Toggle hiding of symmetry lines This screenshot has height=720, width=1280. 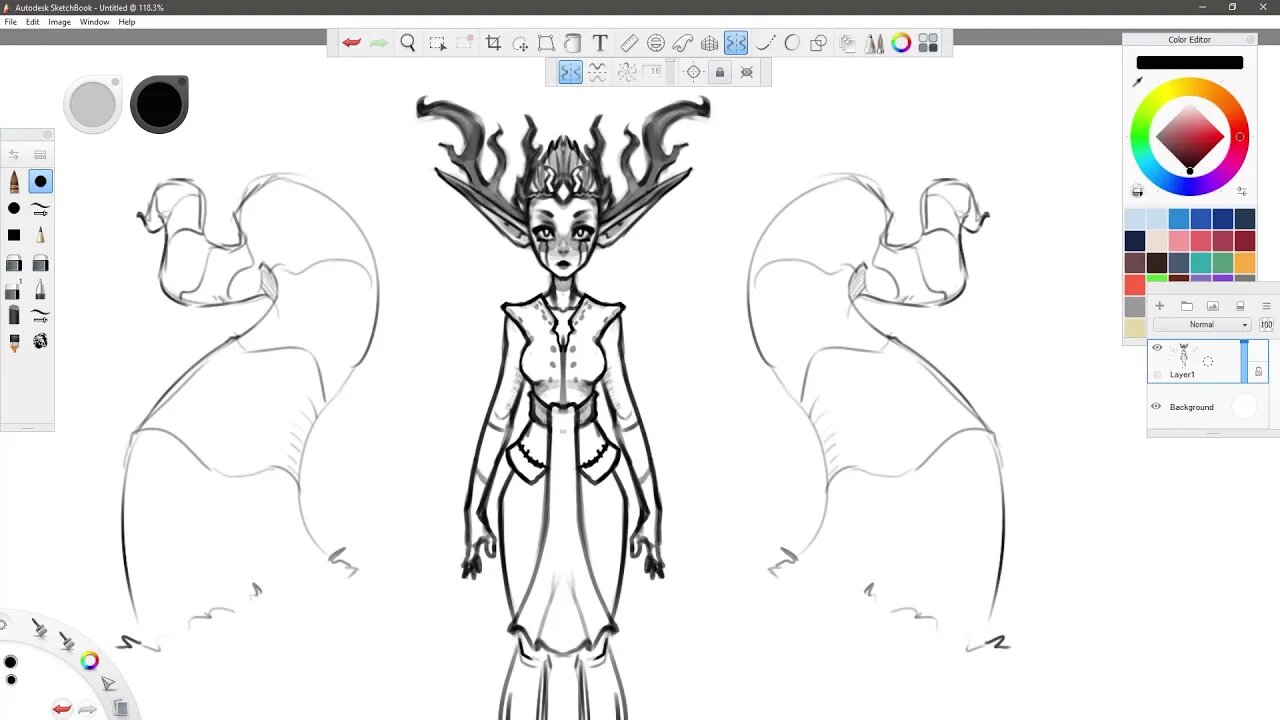746,72
